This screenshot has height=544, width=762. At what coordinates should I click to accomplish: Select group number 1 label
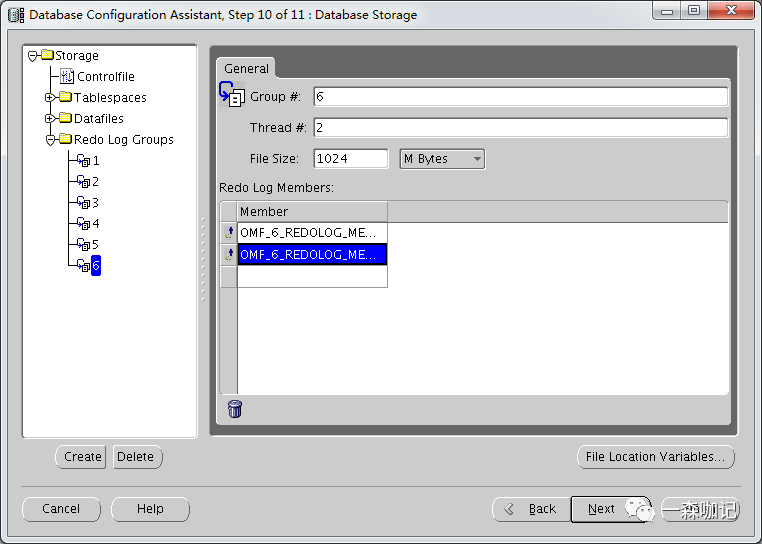[96, 160]
